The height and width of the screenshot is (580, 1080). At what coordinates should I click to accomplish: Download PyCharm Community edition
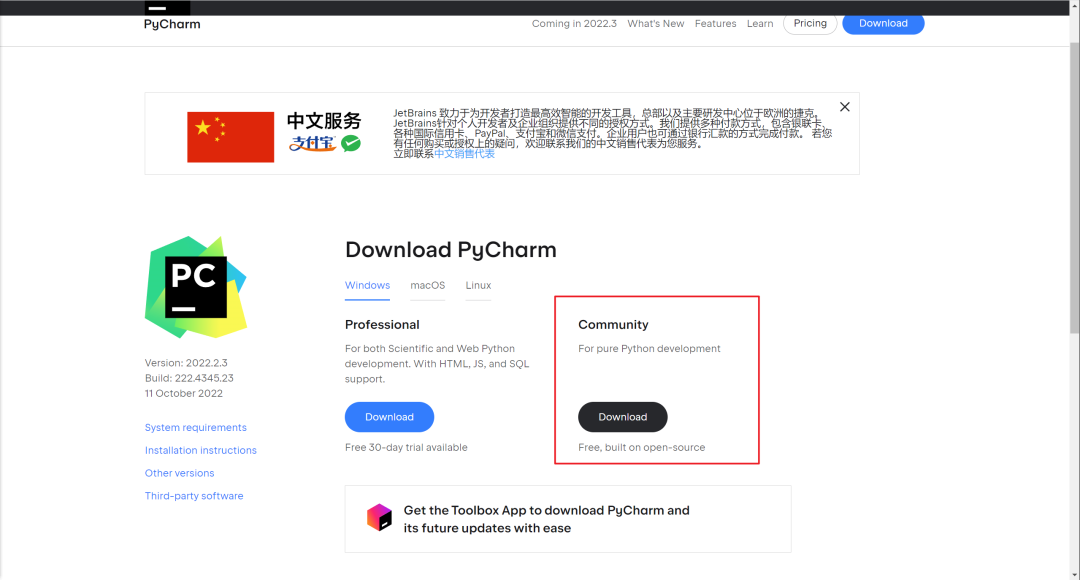pos(623,417)
